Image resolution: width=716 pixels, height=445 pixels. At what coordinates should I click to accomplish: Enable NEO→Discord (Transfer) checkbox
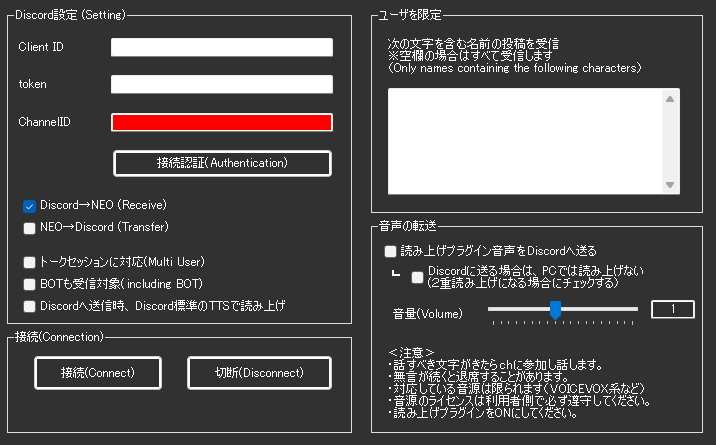pyautogui.click(x=29, y=228)
